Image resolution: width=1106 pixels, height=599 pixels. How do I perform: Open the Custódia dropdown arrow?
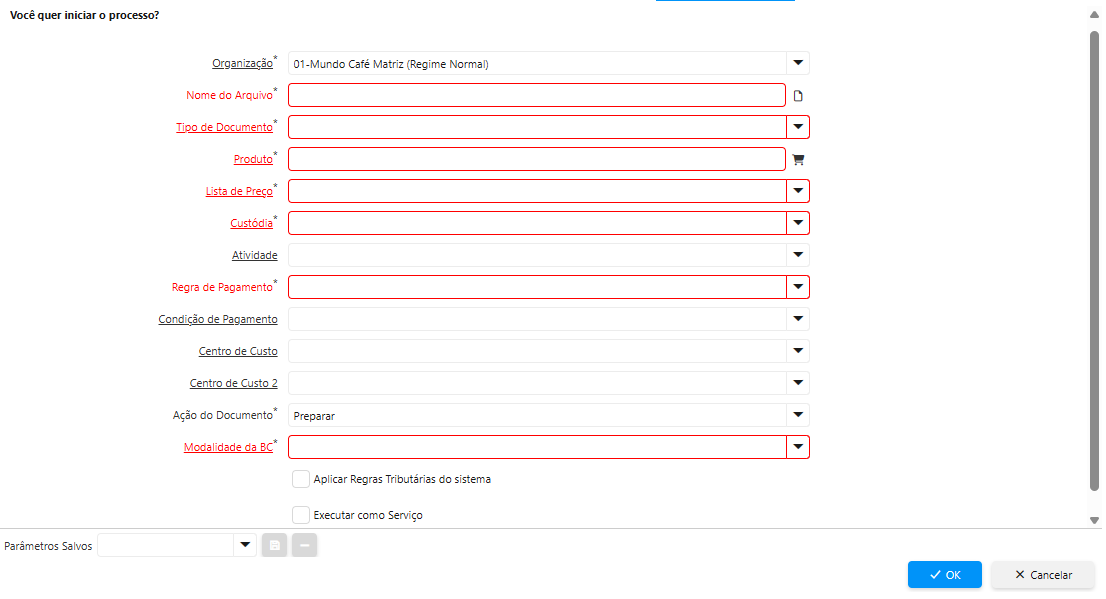coord(798,223)
